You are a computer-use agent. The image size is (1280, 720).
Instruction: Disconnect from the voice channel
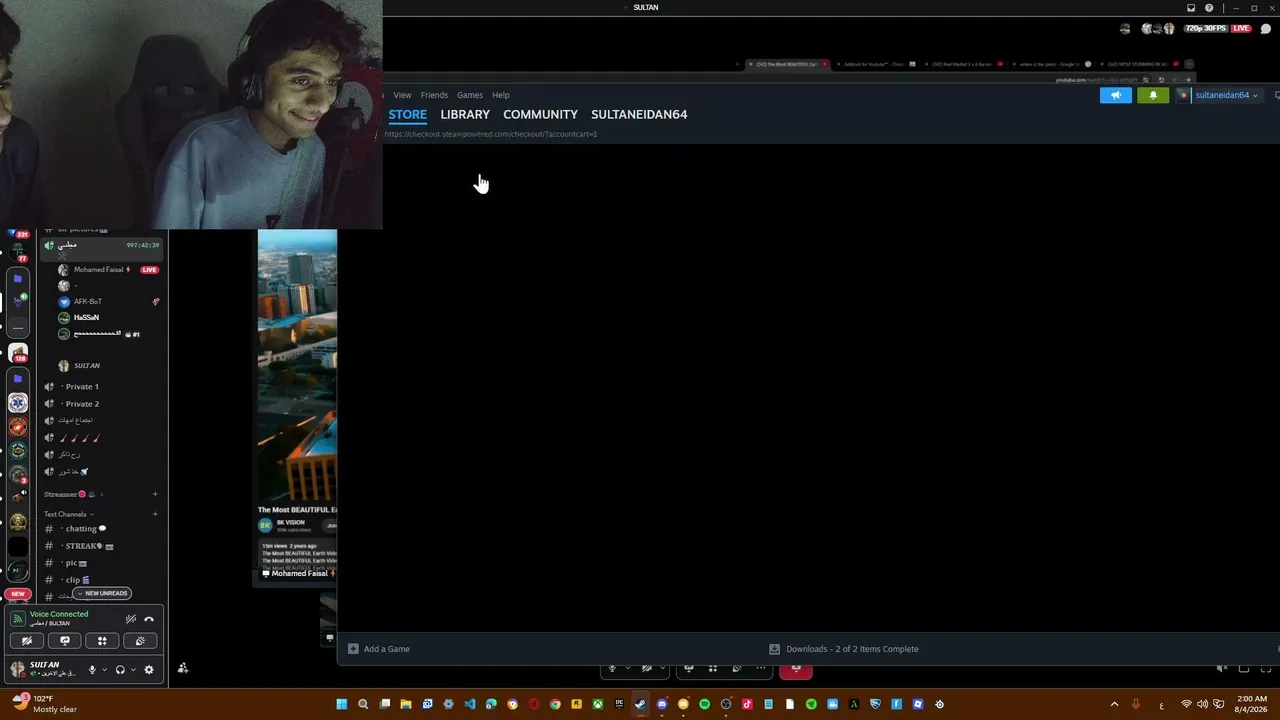tap(149, 619)
